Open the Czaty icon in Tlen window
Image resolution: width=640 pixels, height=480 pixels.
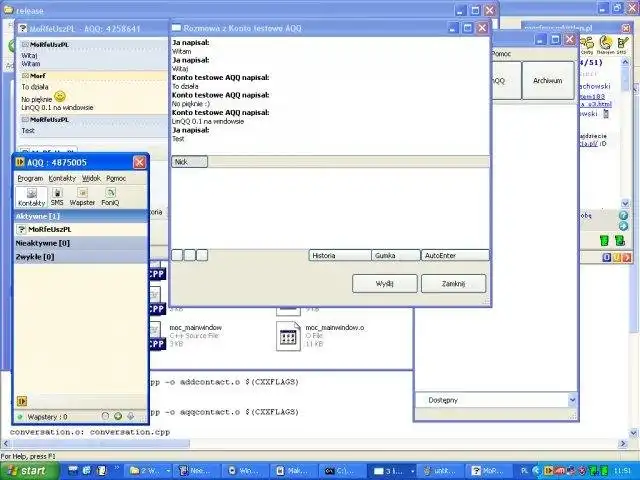click(x=587, y=45)
